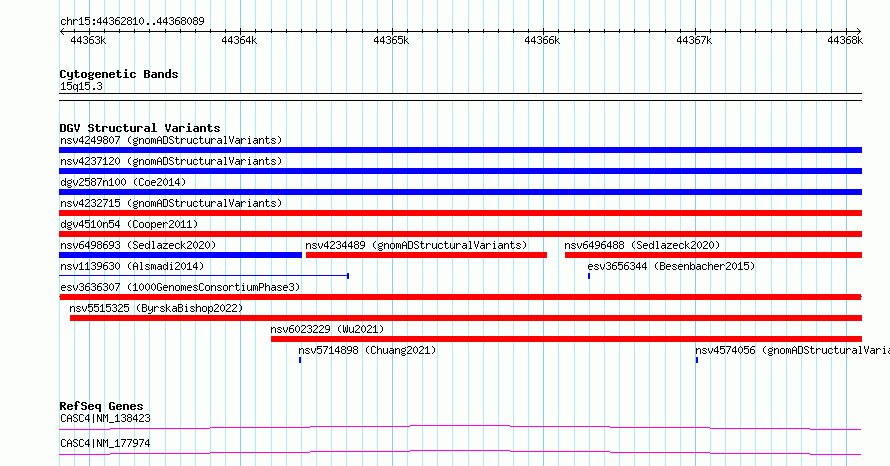Open nsv4232715 gnomAD variant label
This screenshot has width=890, height=466.
pos(171,203)
